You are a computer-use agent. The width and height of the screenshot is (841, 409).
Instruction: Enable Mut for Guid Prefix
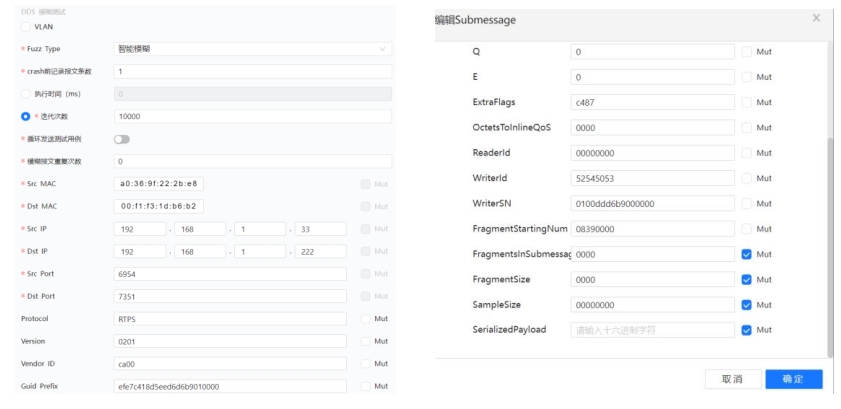click(x=365, y=386)
